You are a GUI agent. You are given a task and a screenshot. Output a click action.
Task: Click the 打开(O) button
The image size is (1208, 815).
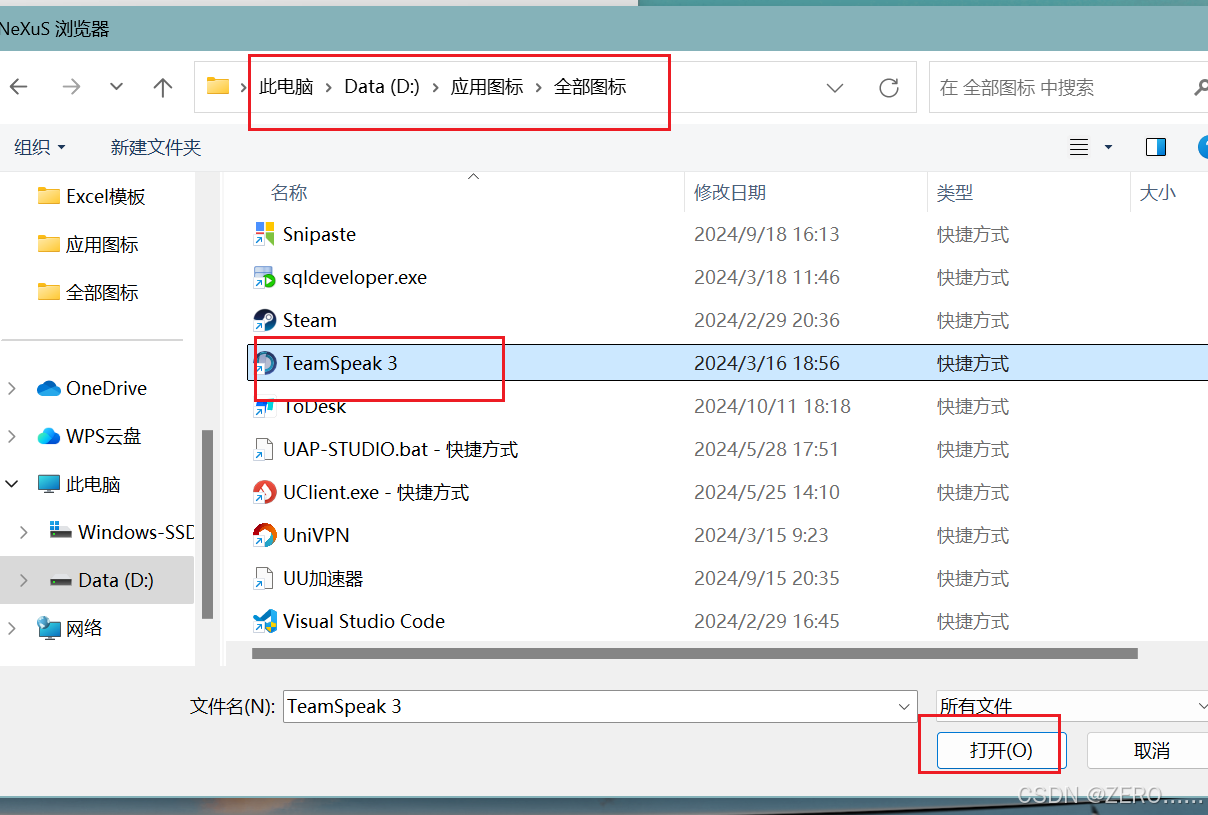point(1001,750)
